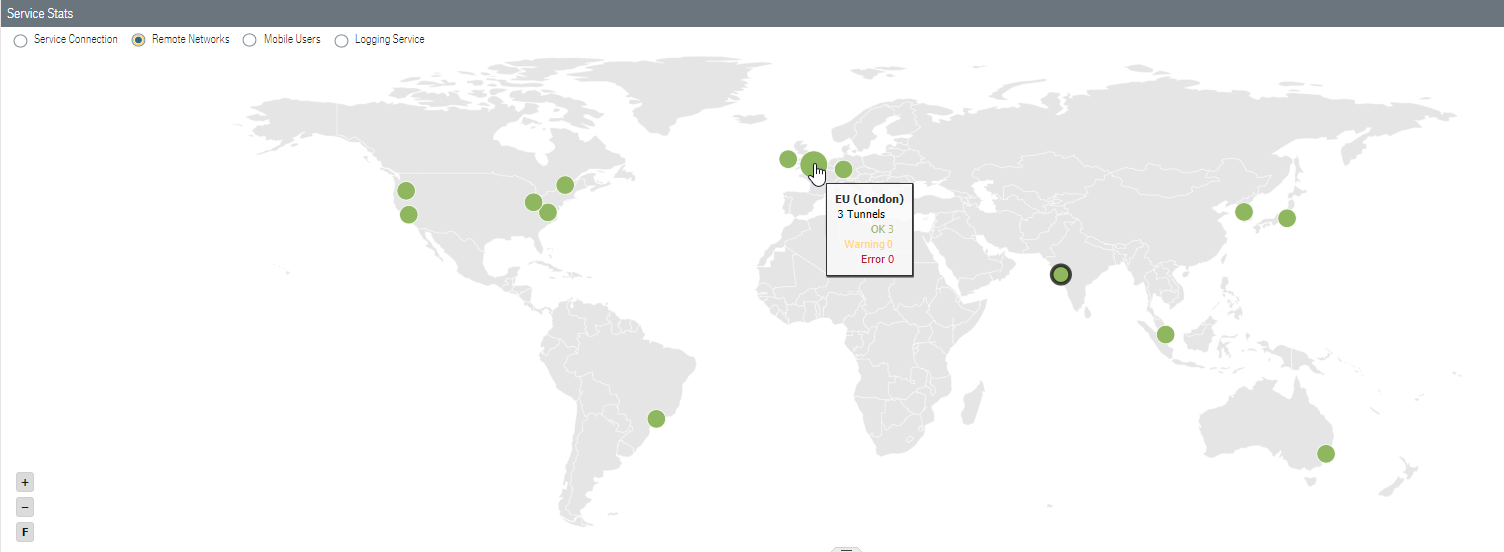Click the Australia map marker
The width and height of the screenshot is (1504, 552).
pyautogui.click(x=1326, y=454)
